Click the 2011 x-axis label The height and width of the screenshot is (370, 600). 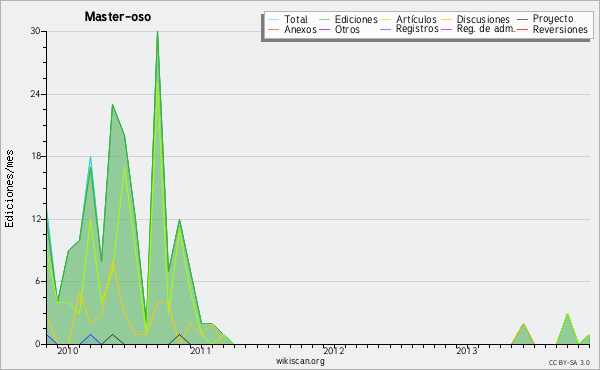pos(201,351)
